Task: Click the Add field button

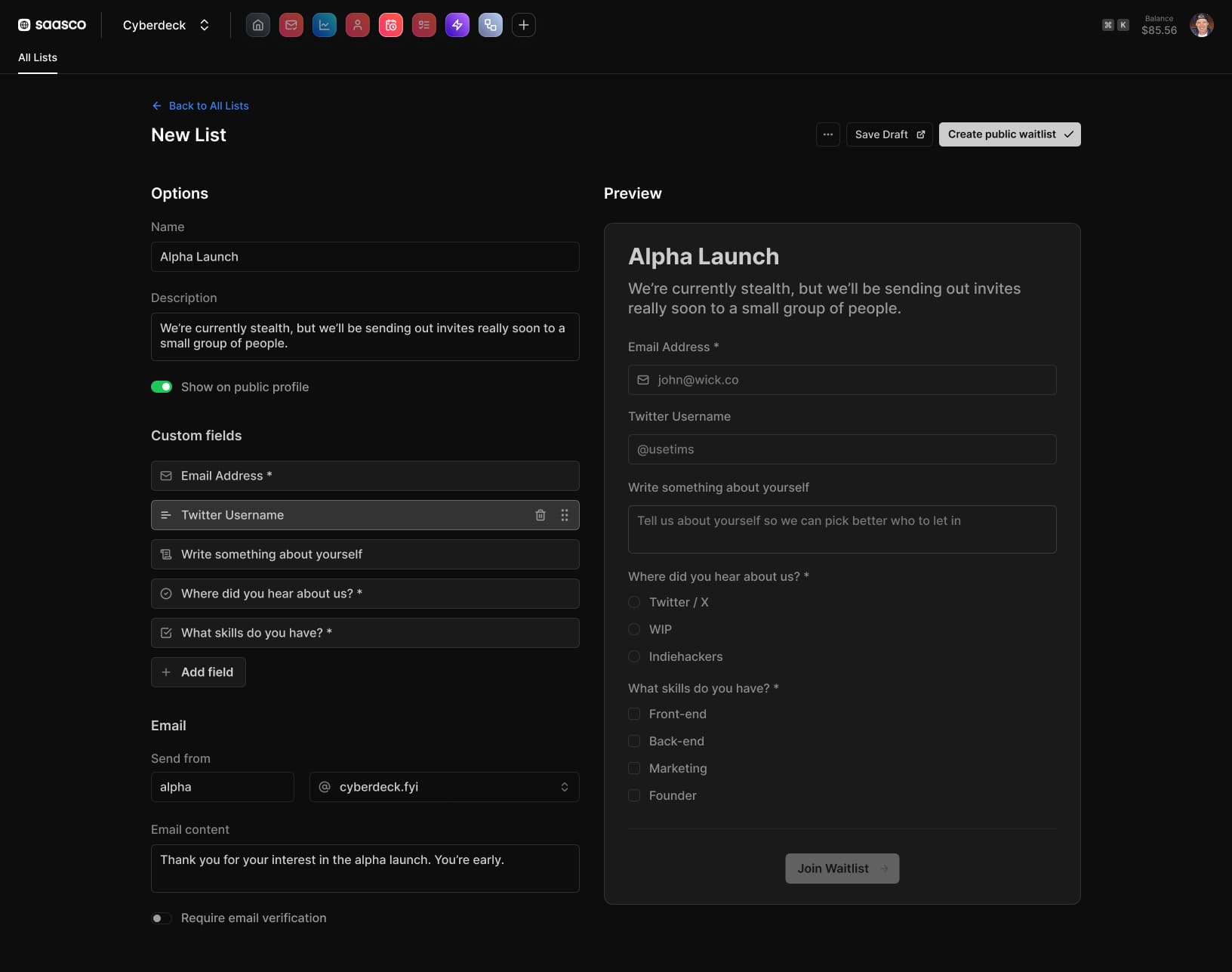Action: point(199,672)
